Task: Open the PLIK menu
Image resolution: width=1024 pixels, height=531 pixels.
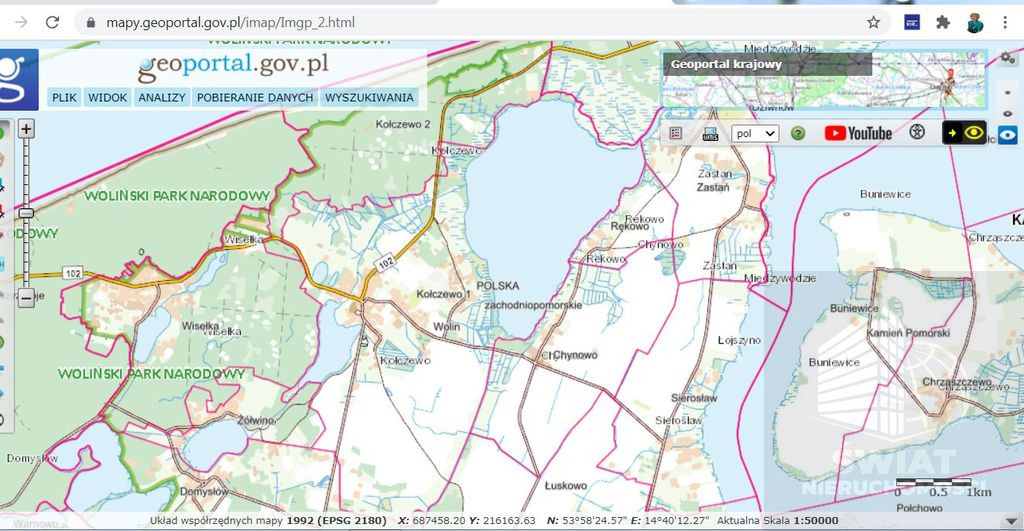Action: [64, 97]
